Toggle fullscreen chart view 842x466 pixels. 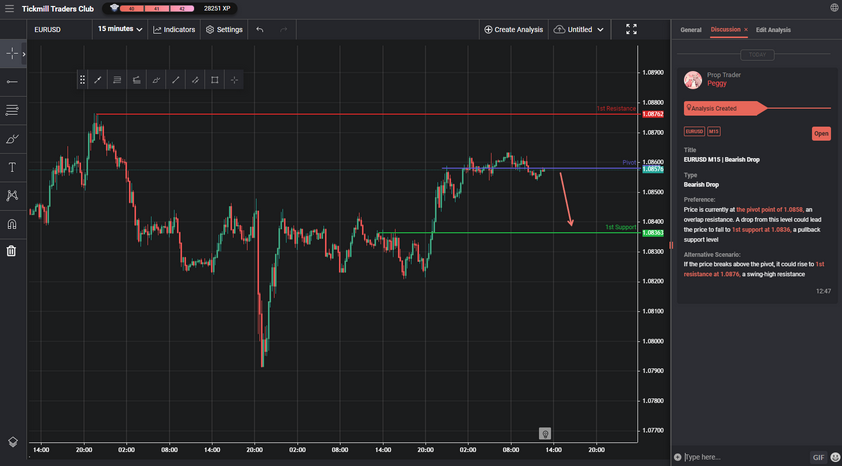632,29
